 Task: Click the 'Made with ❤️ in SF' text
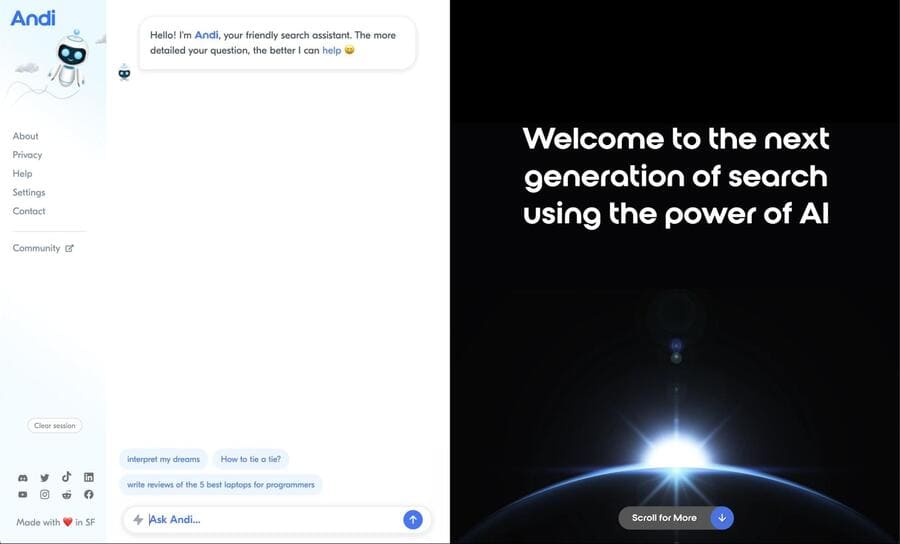pyautogui.click(x=56, y=522)
